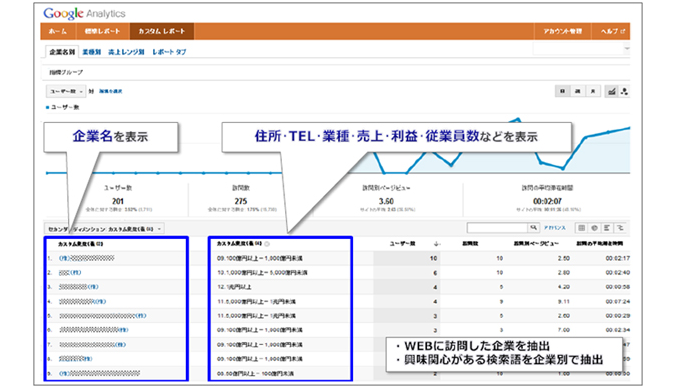Open the company link in row 3
The width and height of the screenshot is (680, 389).
pos(79,287)
